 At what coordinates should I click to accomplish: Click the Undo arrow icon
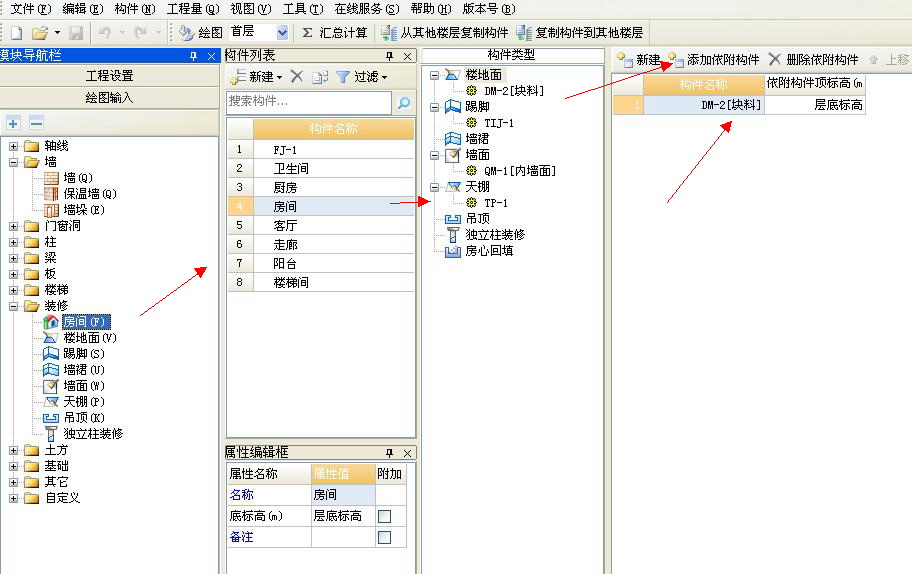point(105,33)
